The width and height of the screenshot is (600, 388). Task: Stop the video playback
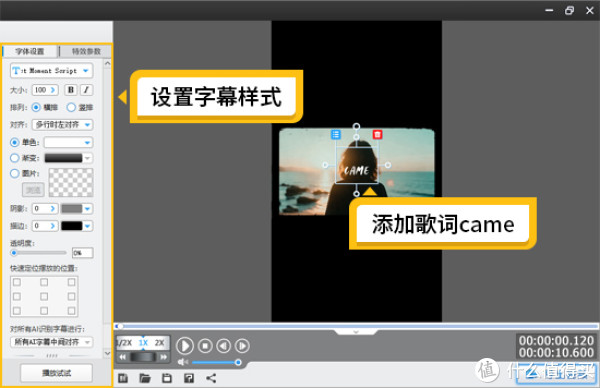pos(205,346)
